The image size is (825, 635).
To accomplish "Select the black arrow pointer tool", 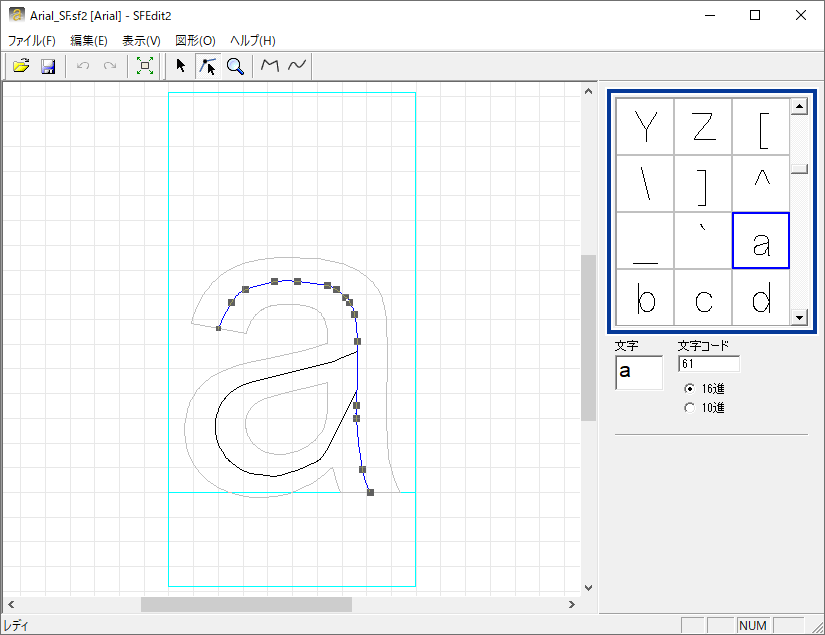I will (180, 66).
